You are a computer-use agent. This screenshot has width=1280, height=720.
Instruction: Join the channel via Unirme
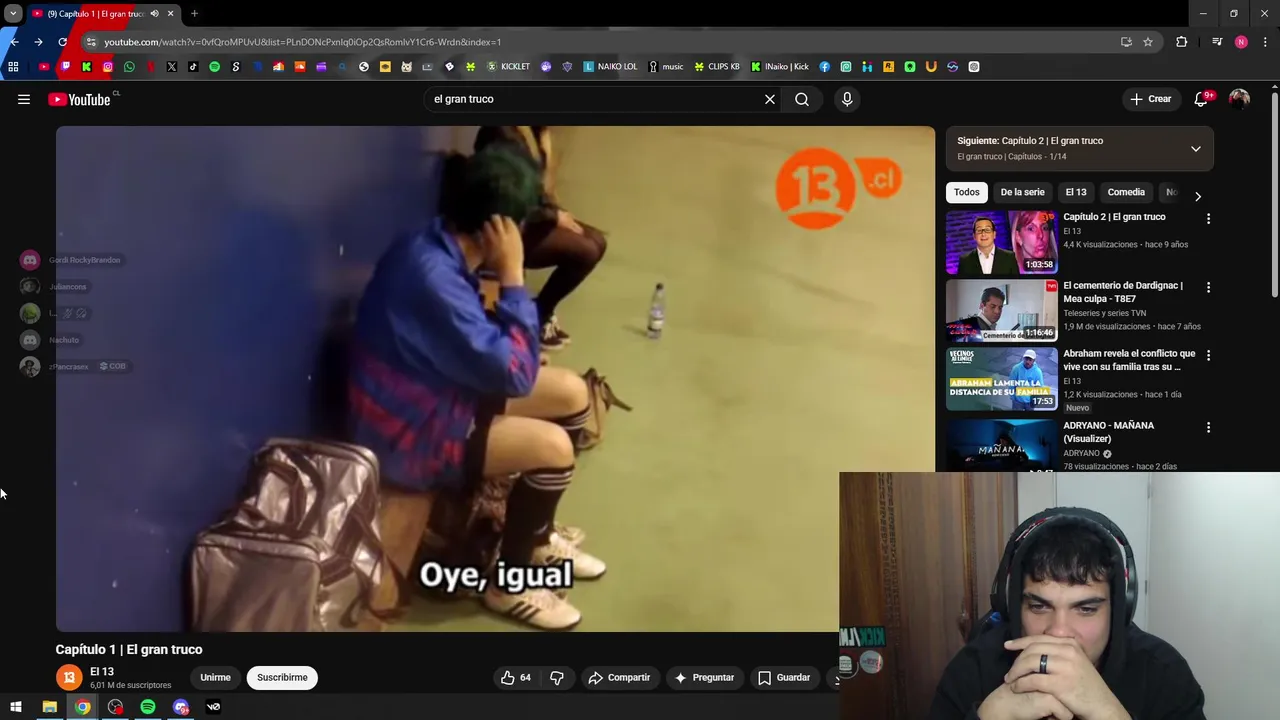click(215, 678)
